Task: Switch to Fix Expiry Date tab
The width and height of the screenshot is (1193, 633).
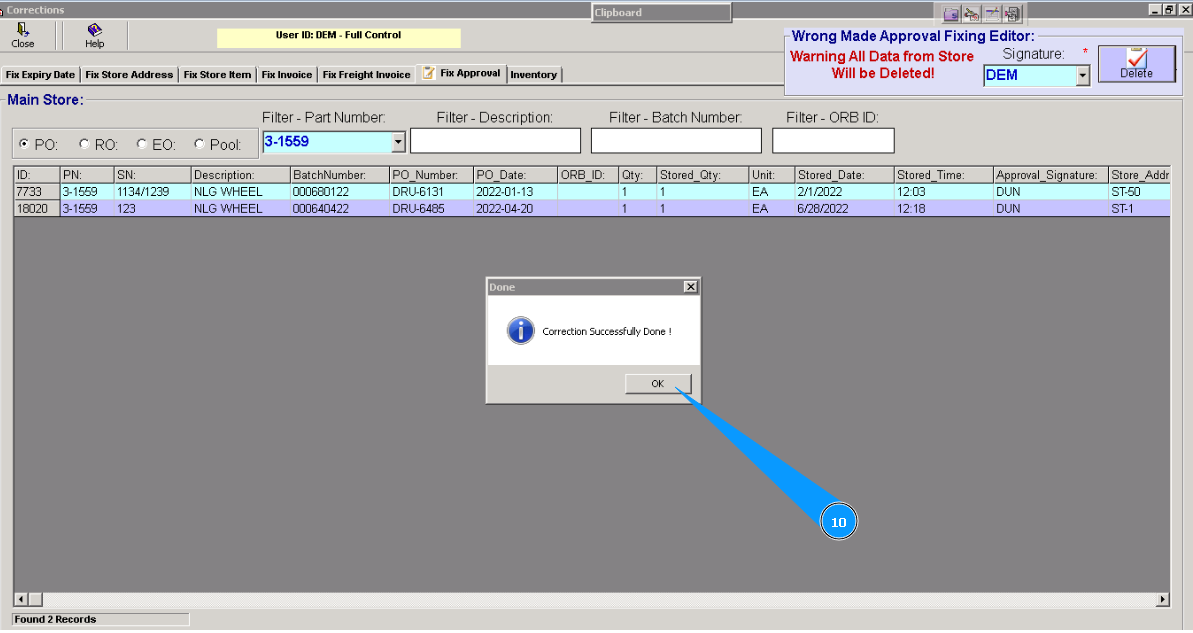Action: [40, 75]
